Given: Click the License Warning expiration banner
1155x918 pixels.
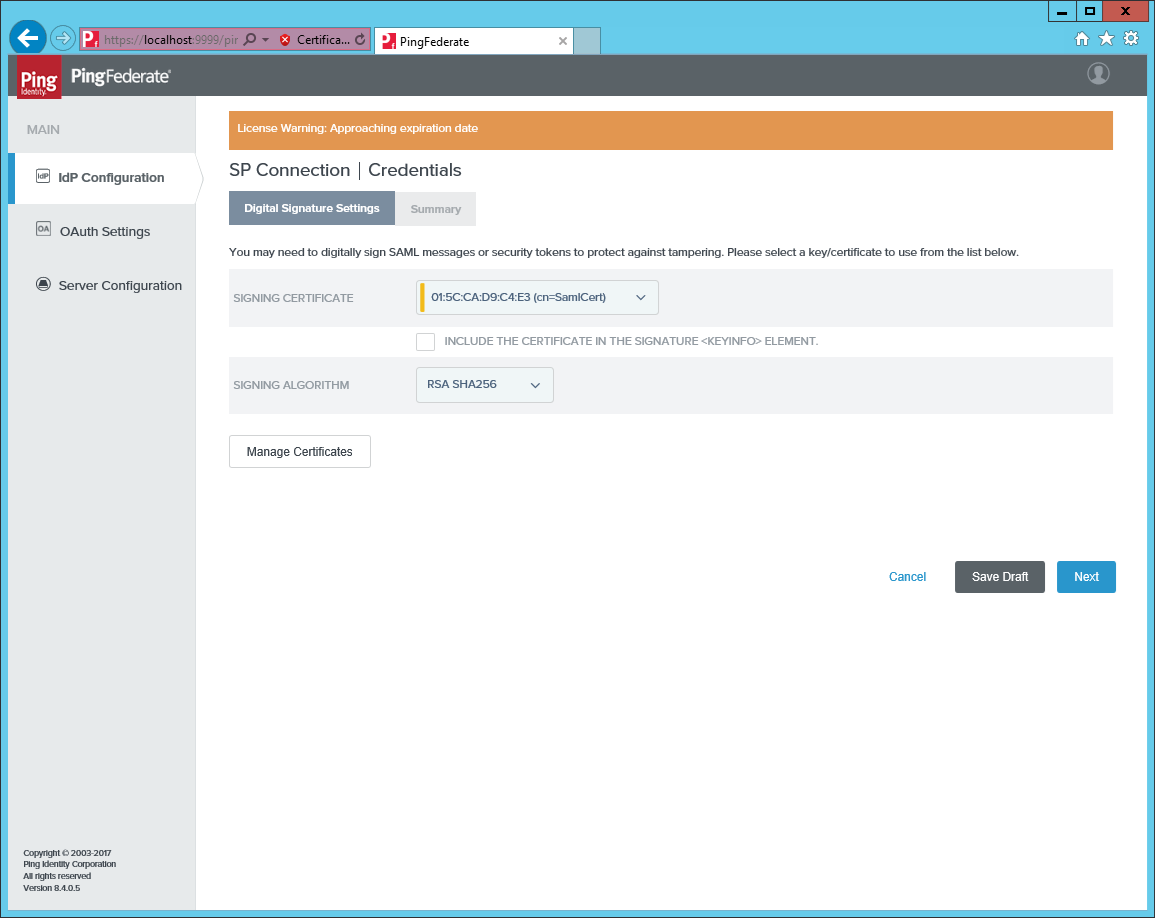Looking at the screenshot, I should [x=670, y=130].
